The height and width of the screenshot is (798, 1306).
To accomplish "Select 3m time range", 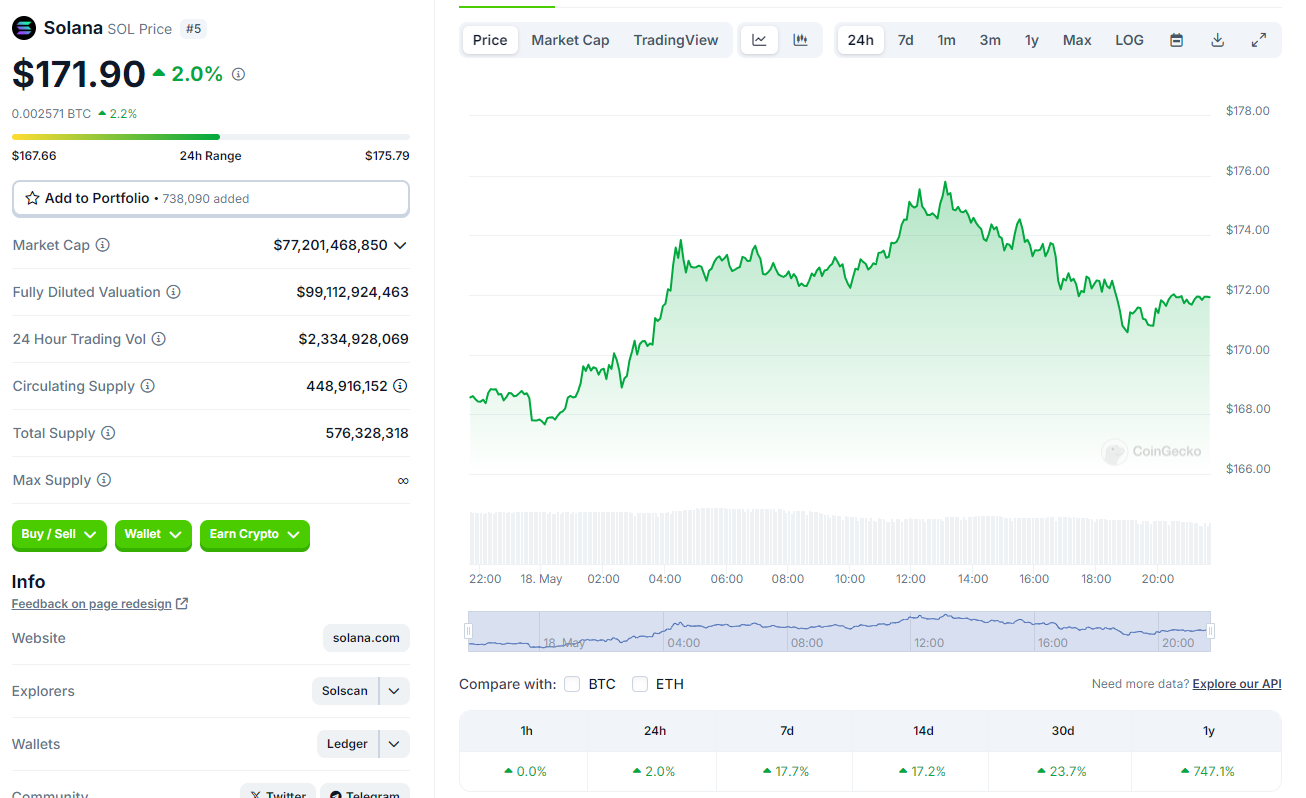I will click(x=990, y=40).
